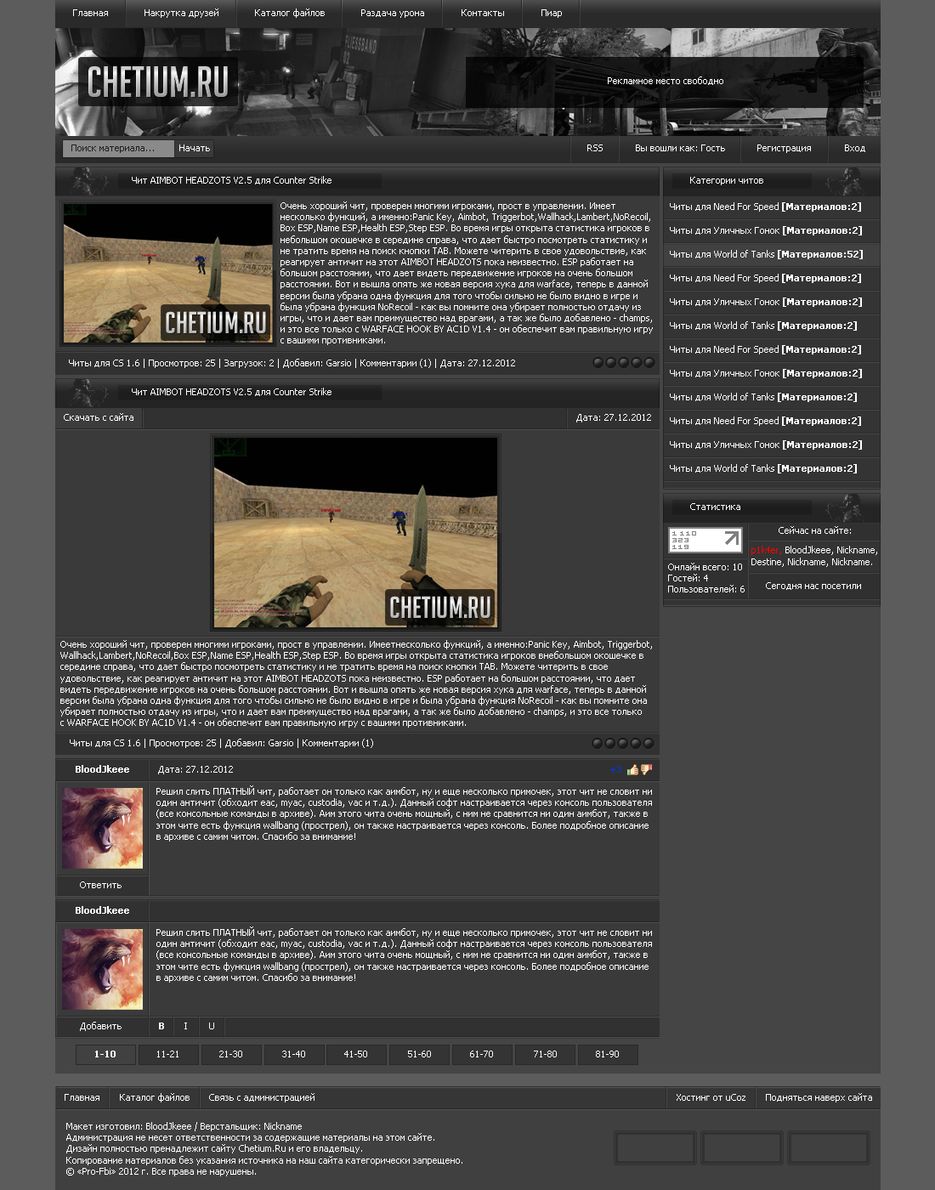Open the RSS feed link
Image resolution: width=935 pixels, height=1190 pixels.
(595, 148)
